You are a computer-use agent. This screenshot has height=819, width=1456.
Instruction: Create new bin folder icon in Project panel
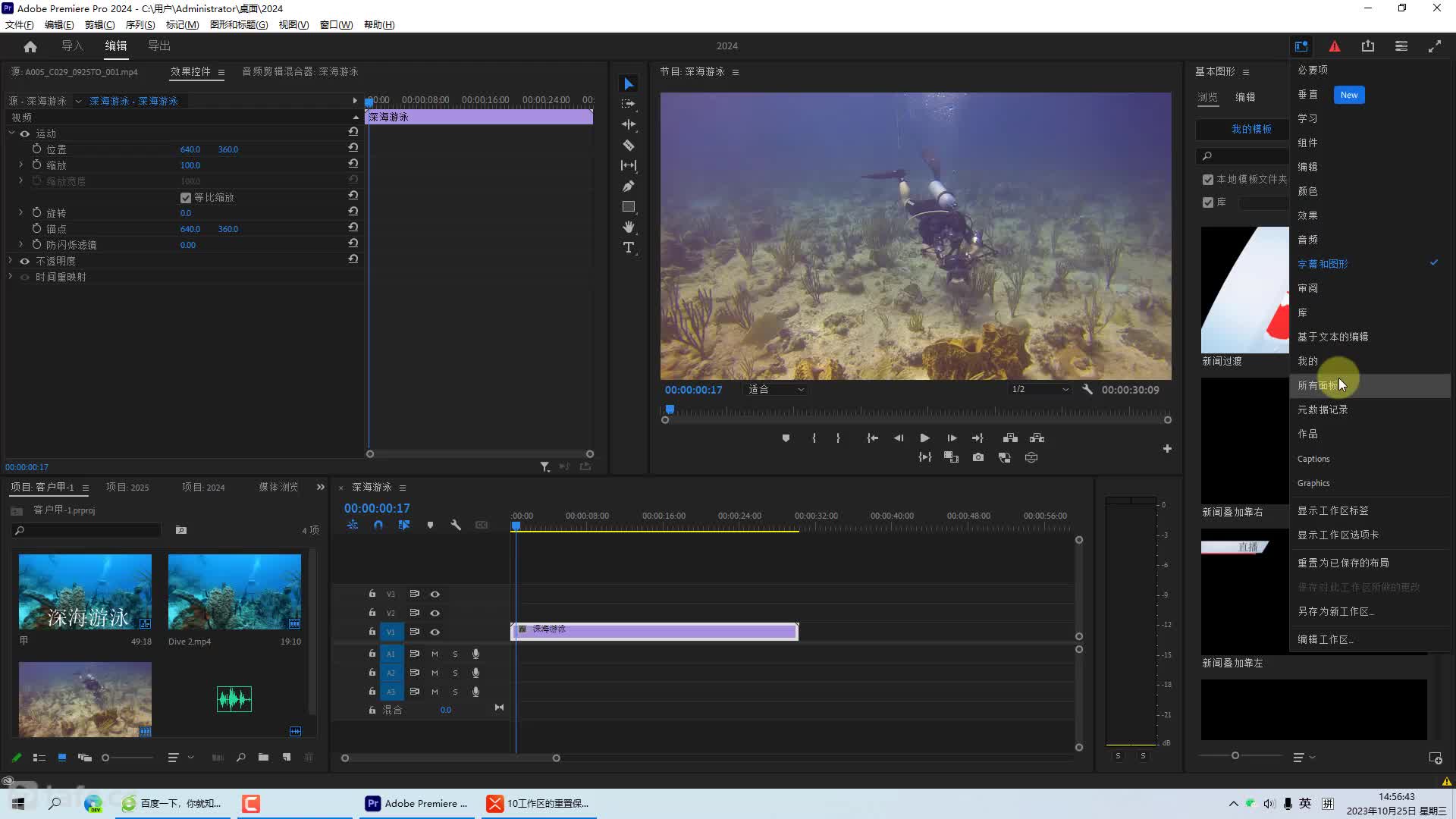click(263, 758)
